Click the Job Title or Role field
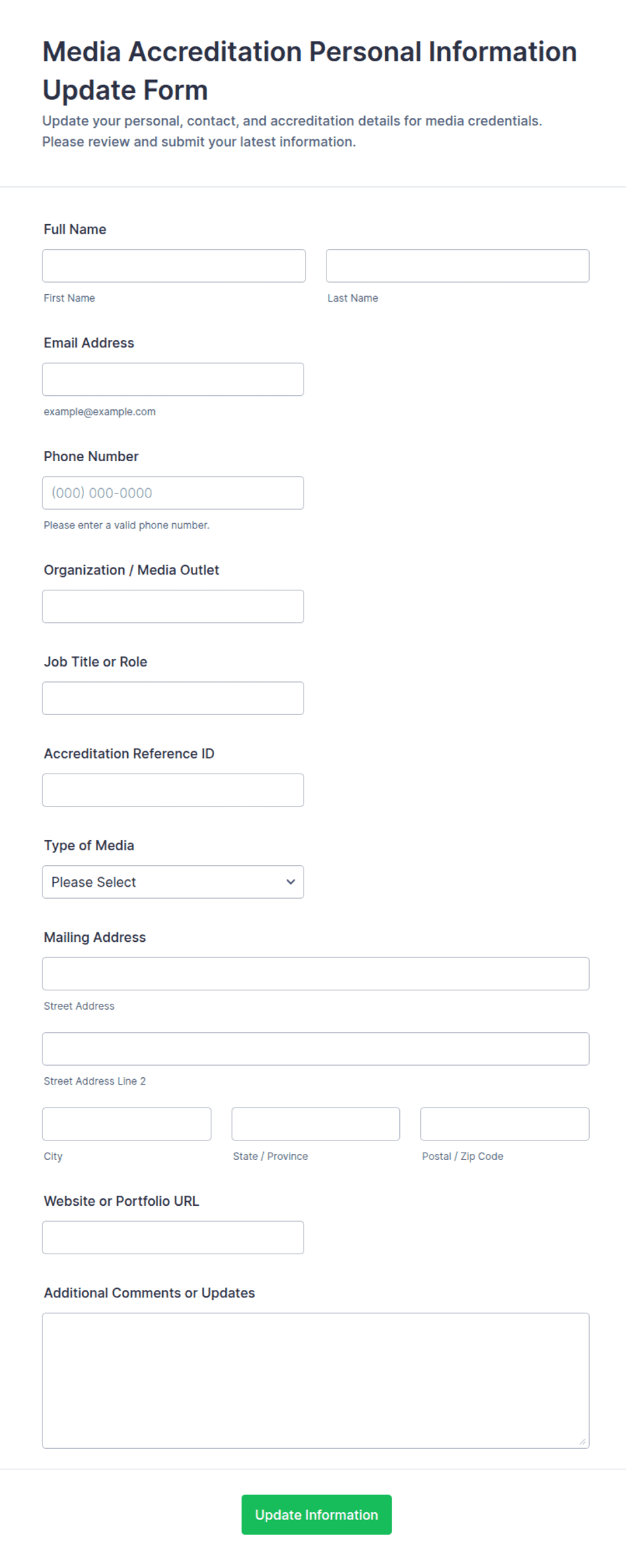 [173, 698]
